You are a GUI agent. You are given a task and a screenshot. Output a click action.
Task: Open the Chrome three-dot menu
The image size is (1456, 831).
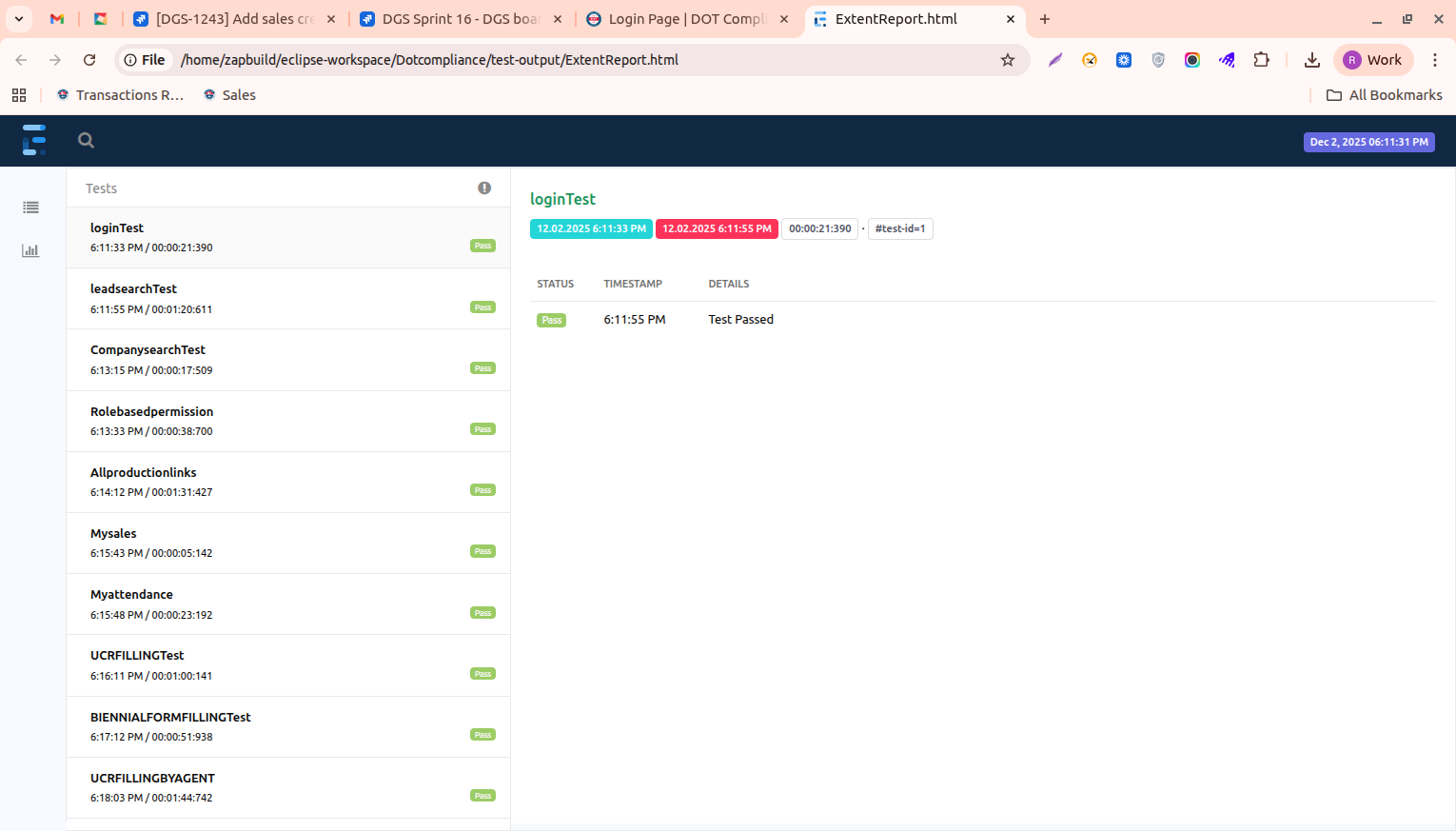tap(1434, 60)
